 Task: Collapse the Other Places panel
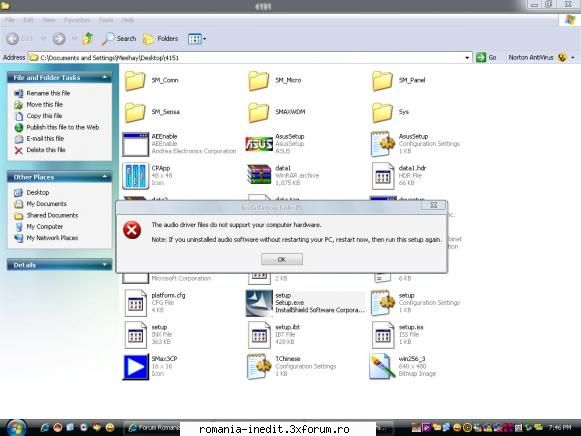coord(104,177)
